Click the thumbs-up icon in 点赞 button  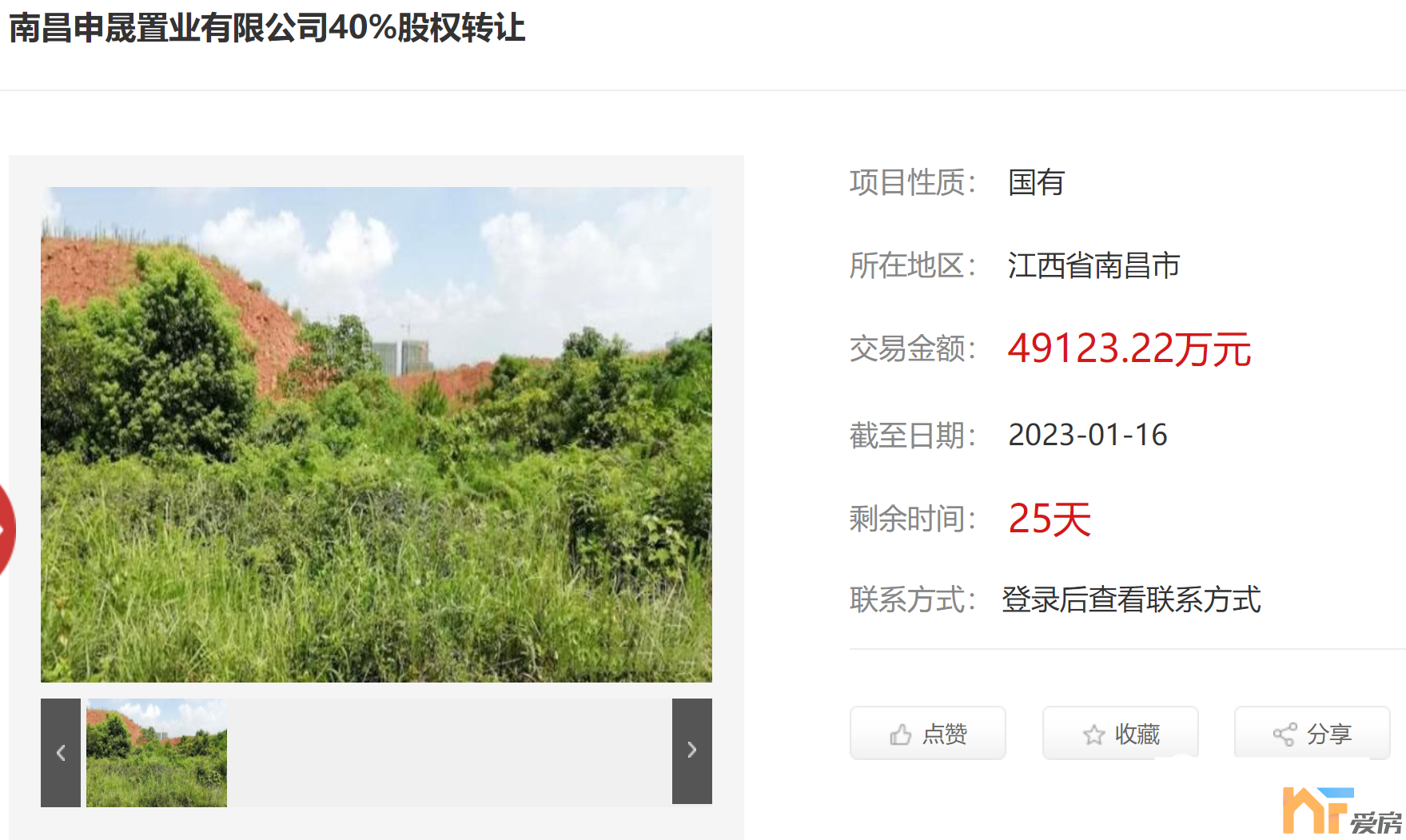(901, 735)
